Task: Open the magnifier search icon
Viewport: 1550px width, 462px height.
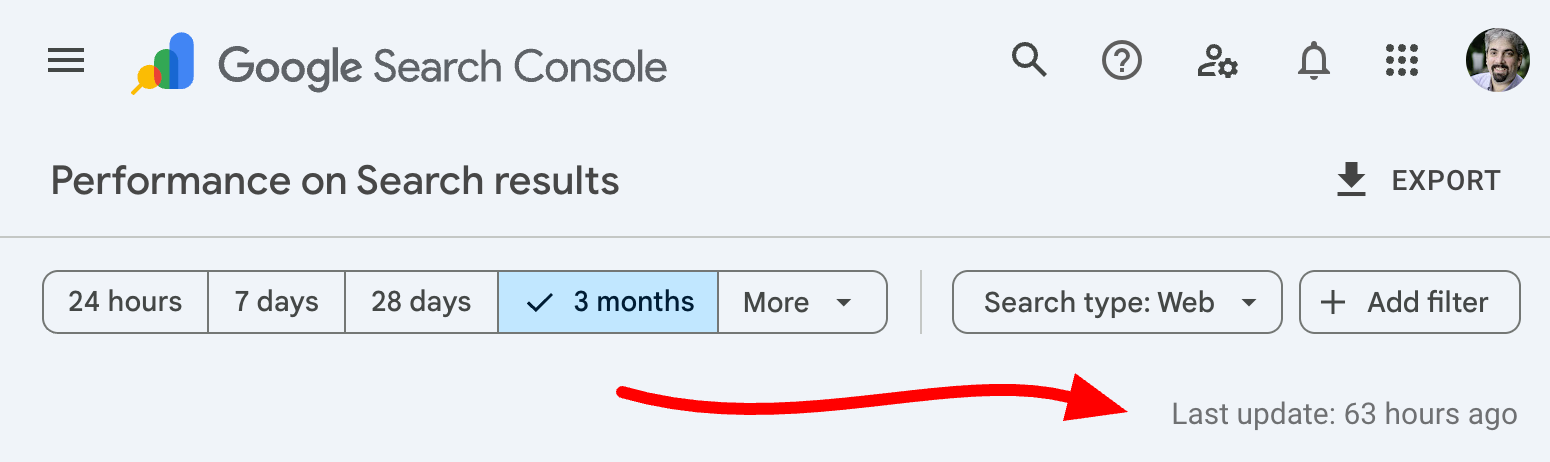Action: tap(1029, 62)
